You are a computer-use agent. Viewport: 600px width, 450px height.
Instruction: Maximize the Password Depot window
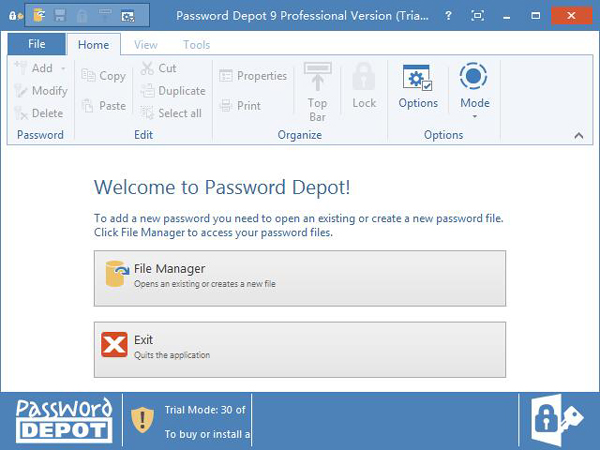point(536,16)
